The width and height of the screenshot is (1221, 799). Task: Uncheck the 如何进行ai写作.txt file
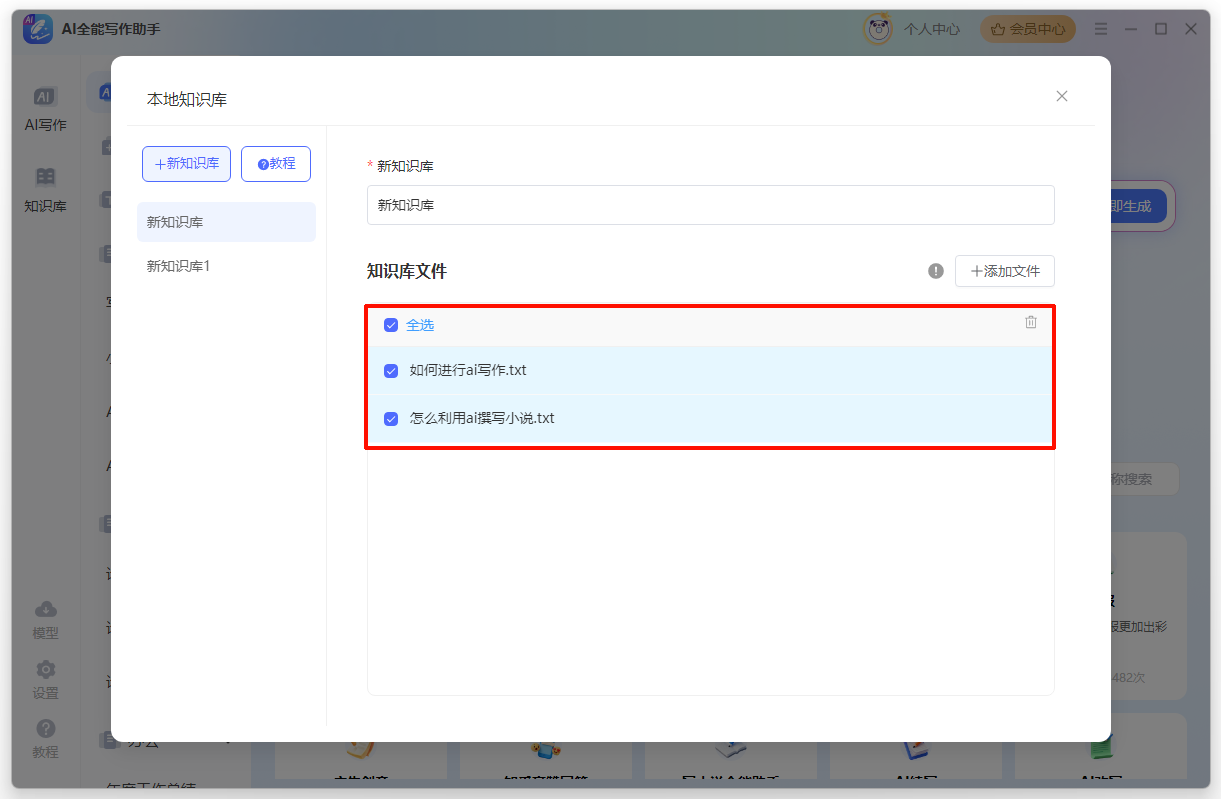pos(390,370)
